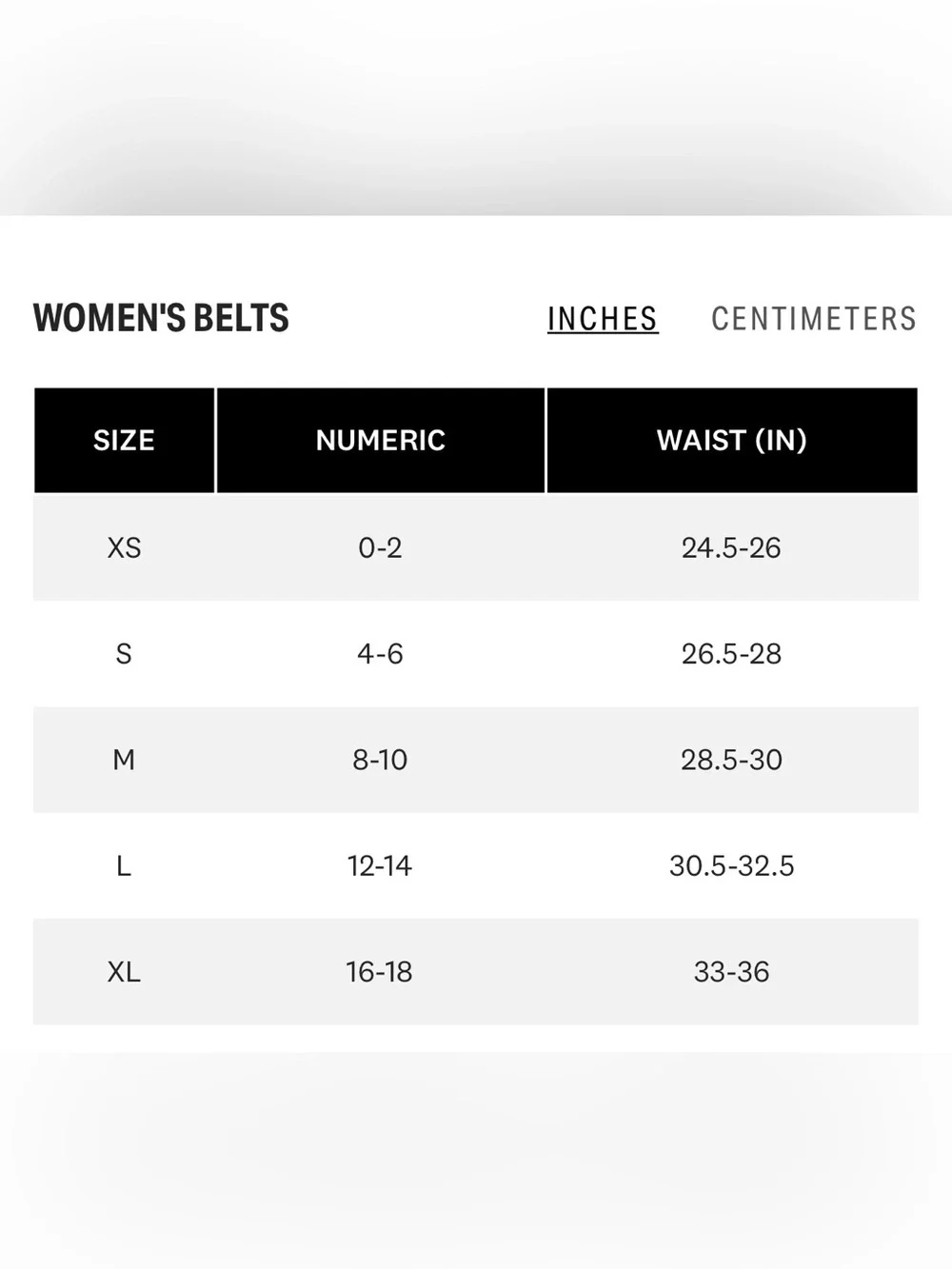Select the S size cell
Screen dimensions: 952x1269
(124, 654)
